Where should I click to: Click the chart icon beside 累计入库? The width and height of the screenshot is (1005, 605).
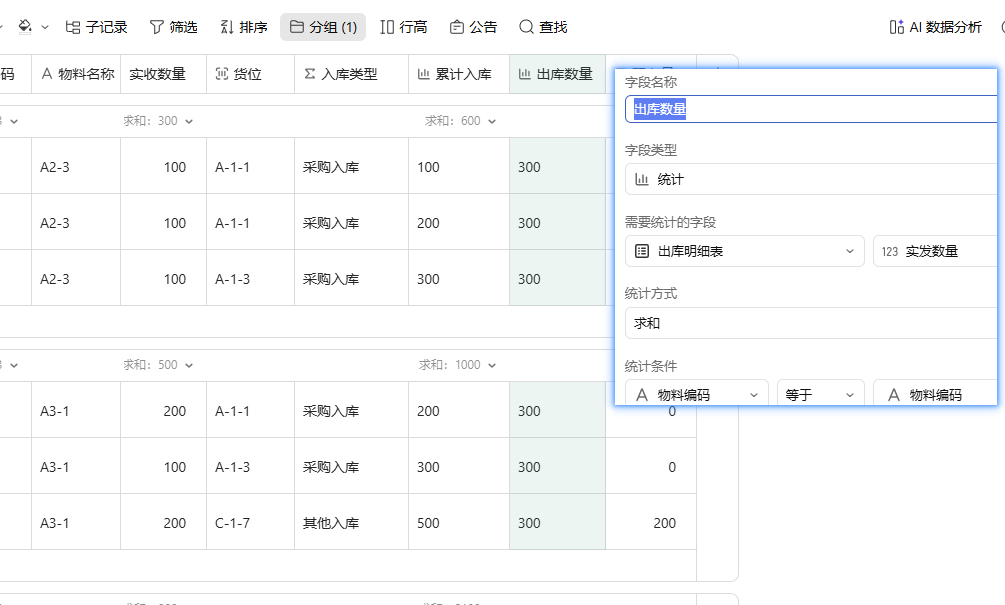tap(424, 74)
